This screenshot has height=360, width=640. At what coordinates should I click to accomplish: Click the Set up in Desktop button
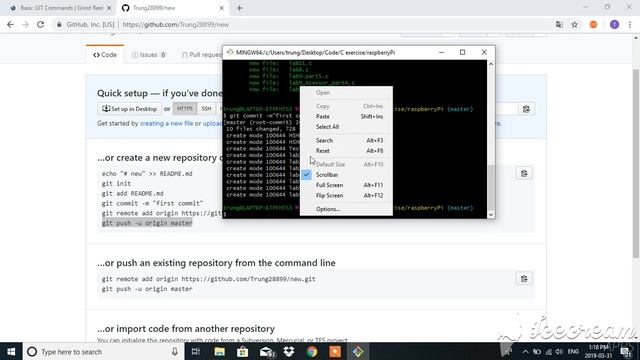[x=129, y=109]
